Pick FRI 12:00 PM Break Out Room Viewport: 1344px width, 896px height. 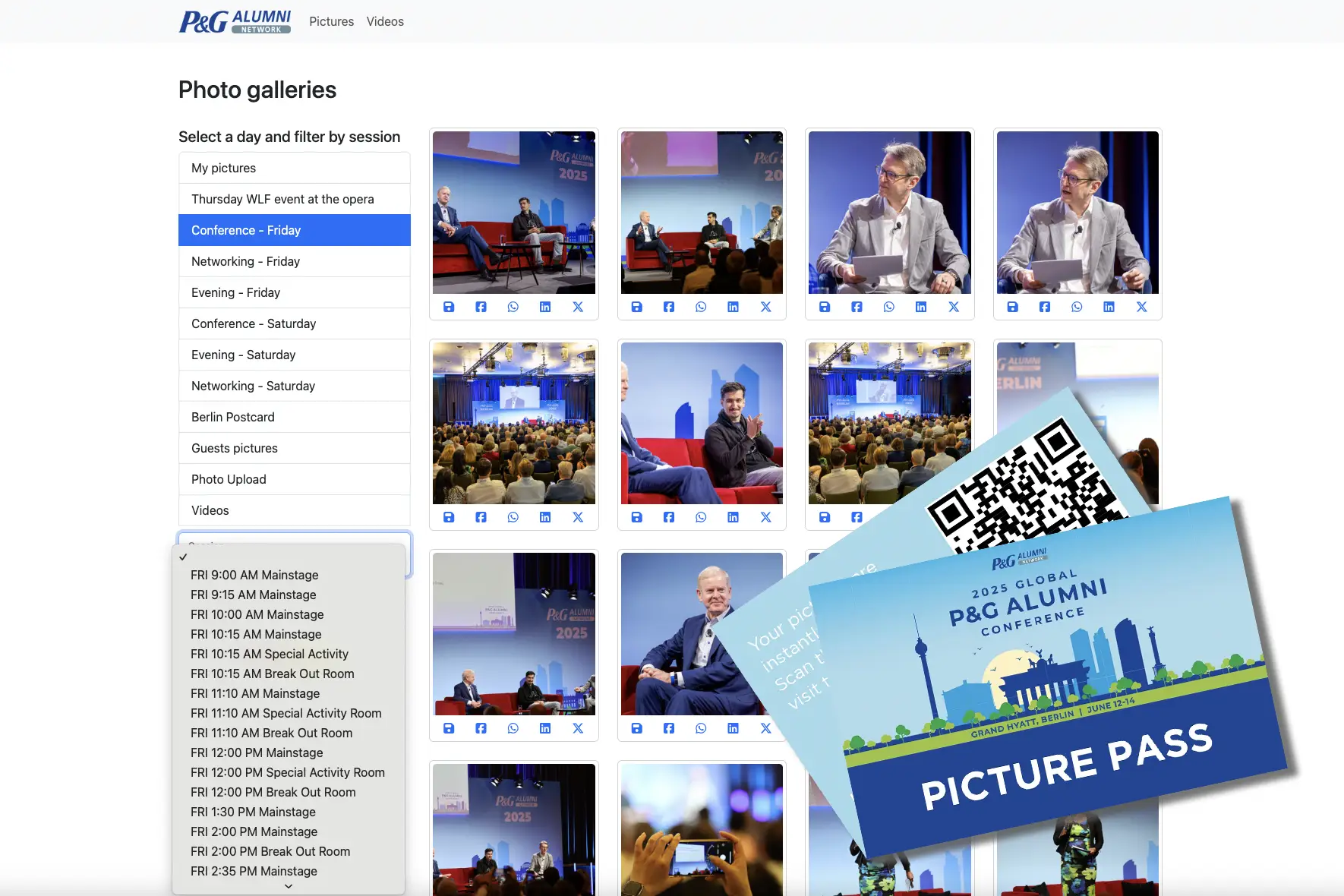point(273,792)
